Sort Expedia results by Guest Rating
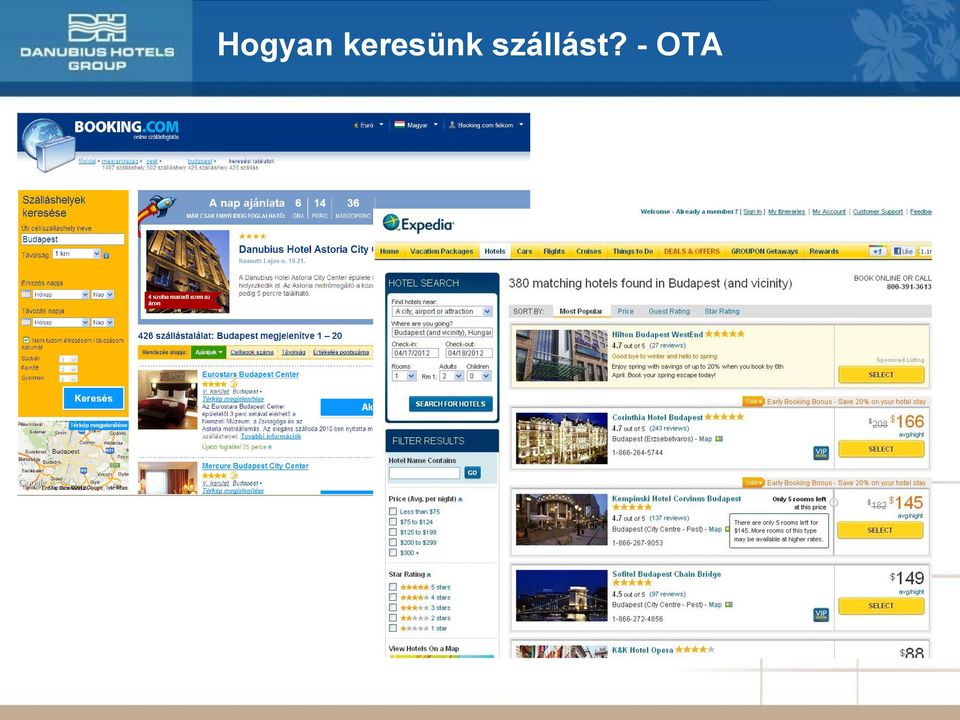 coord(669,312)
